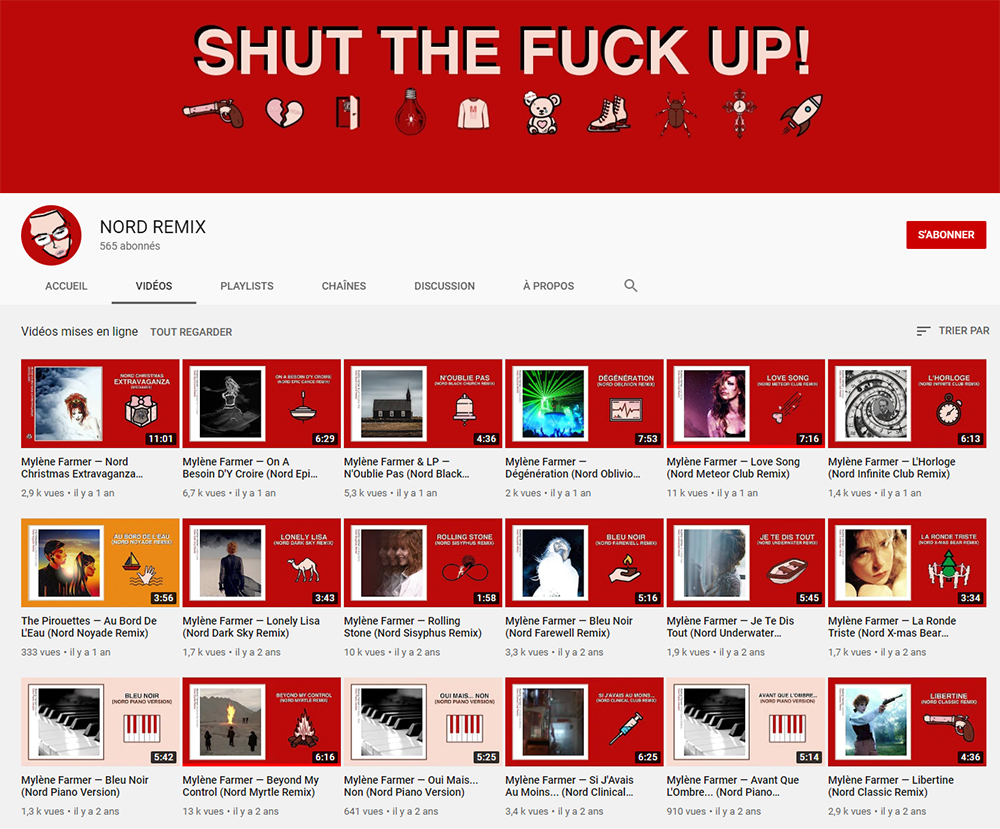Click the beetle icon in the banner
This screenshot has height=829, width=1000.
(675, 114)
